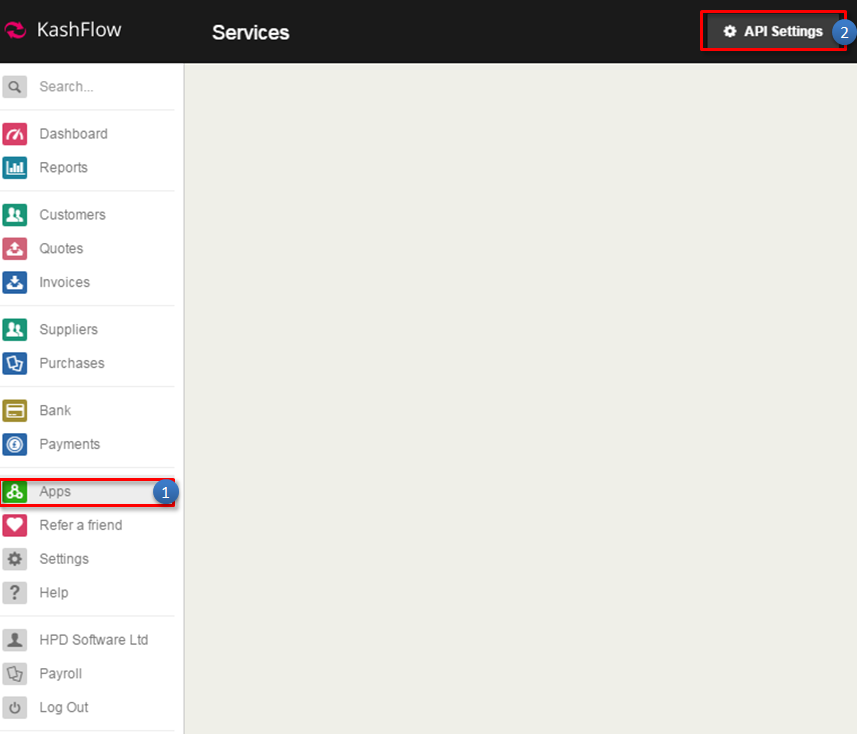Screen dimensions: 857x734
Task: Click Log Out link
Action: pyautogui.click(x=63, y=708)
